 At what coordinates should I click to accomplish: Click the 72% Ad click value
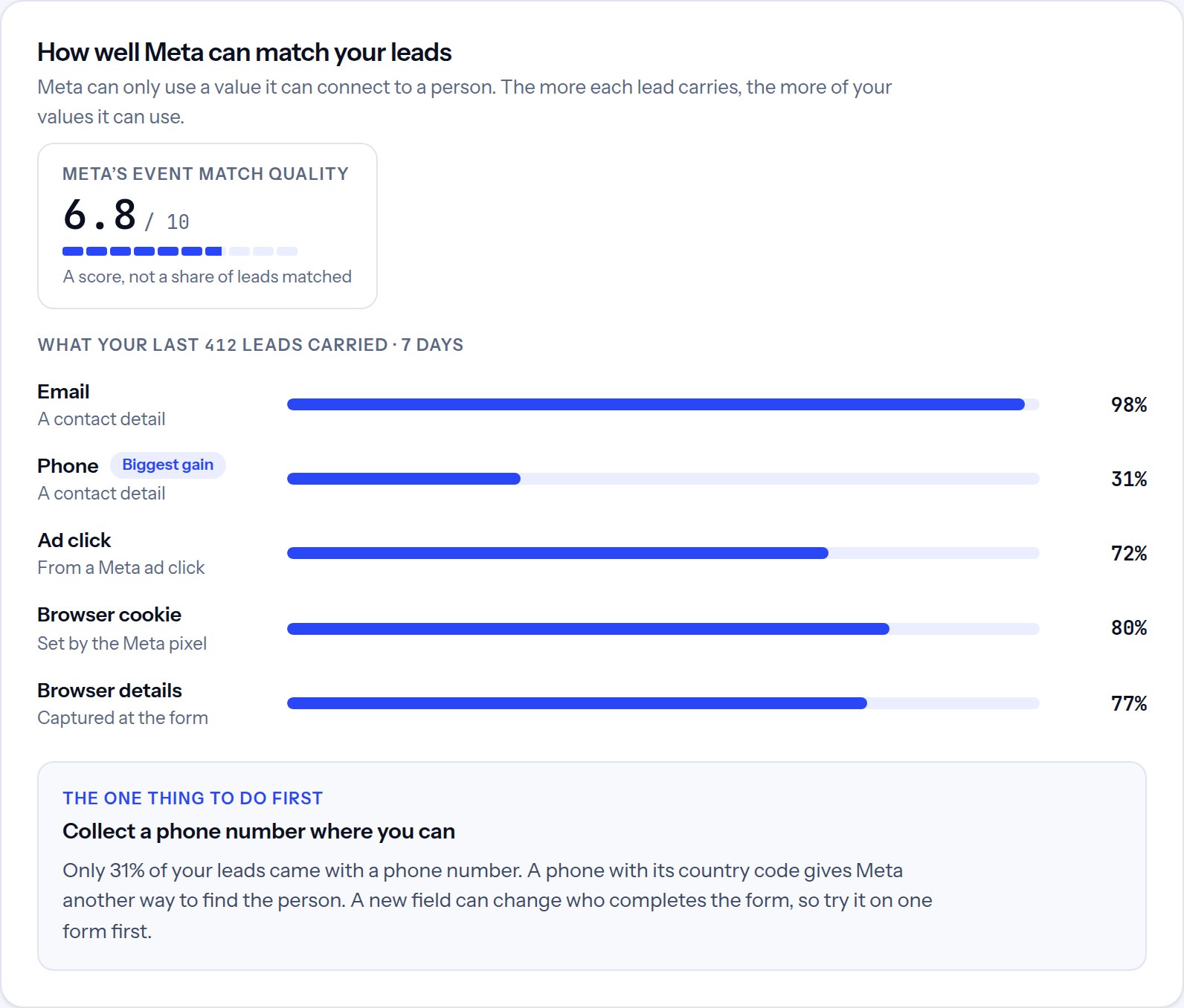pyautogui.click(x=1129, y=554)
